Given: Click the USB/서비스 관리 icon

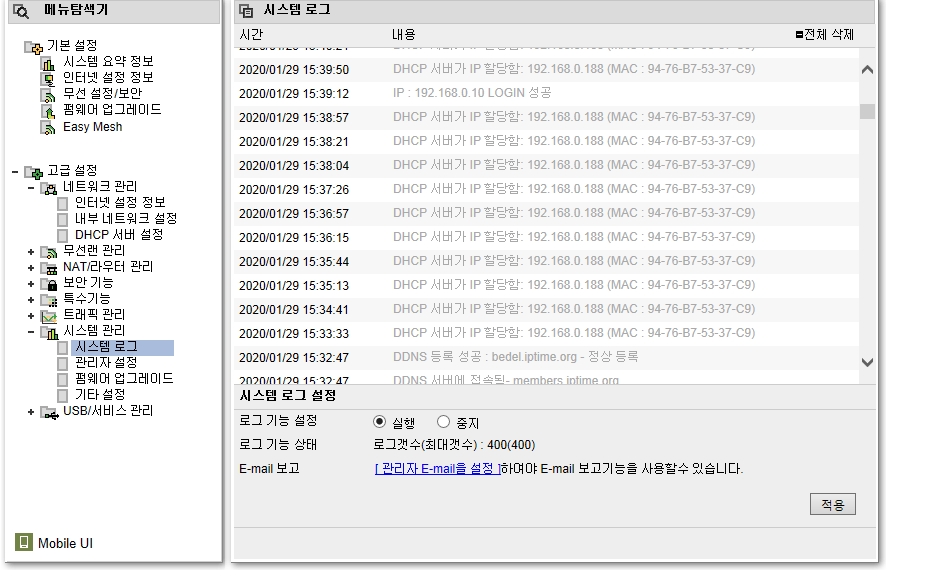Looking at the screenshot, I should point(49,413).
